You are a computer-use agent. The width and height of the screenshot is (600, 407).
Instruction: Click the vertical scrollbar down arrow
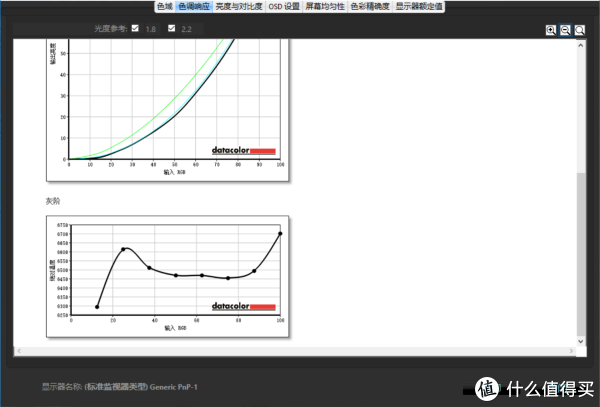581,342
